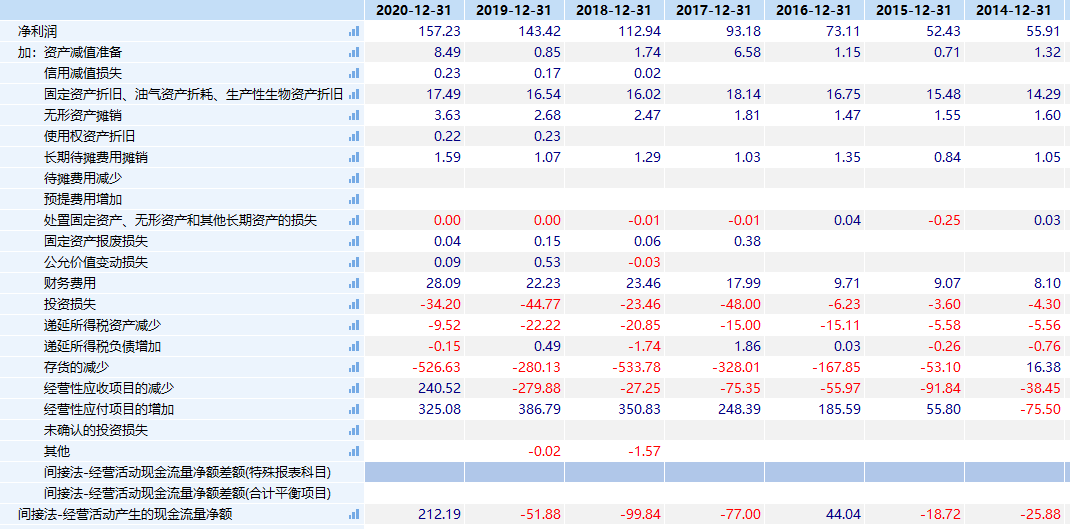1070x529 pixels.
Task: Click the chart icon for 净利润 row
Action: pyautogui.click(x=354, y=31)
